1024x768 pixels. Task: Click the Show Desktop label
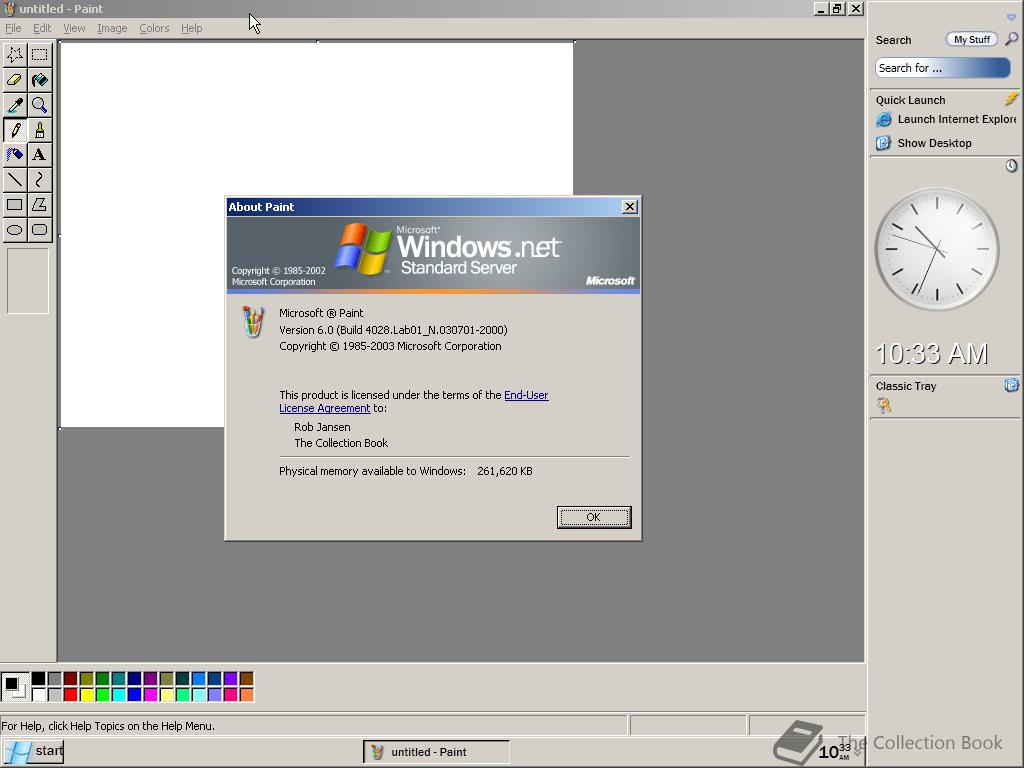tap(935, 143)
